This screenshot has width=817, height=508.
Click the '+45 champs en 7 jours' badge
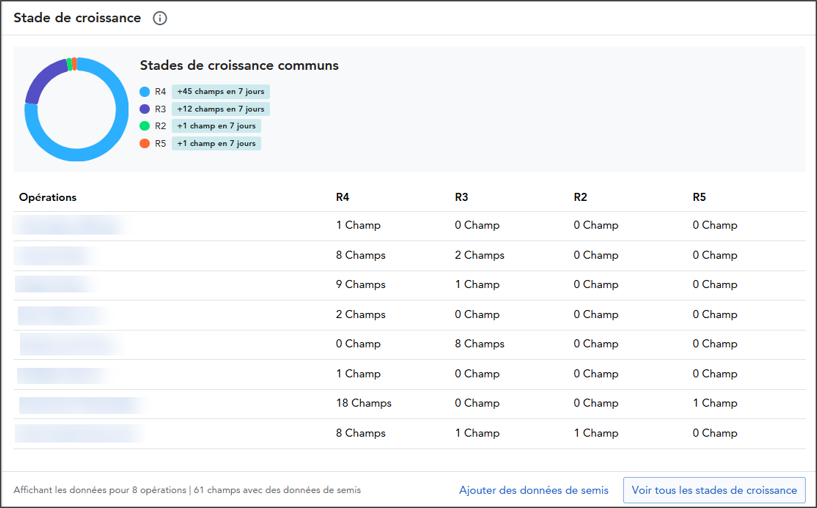[220, 92]
